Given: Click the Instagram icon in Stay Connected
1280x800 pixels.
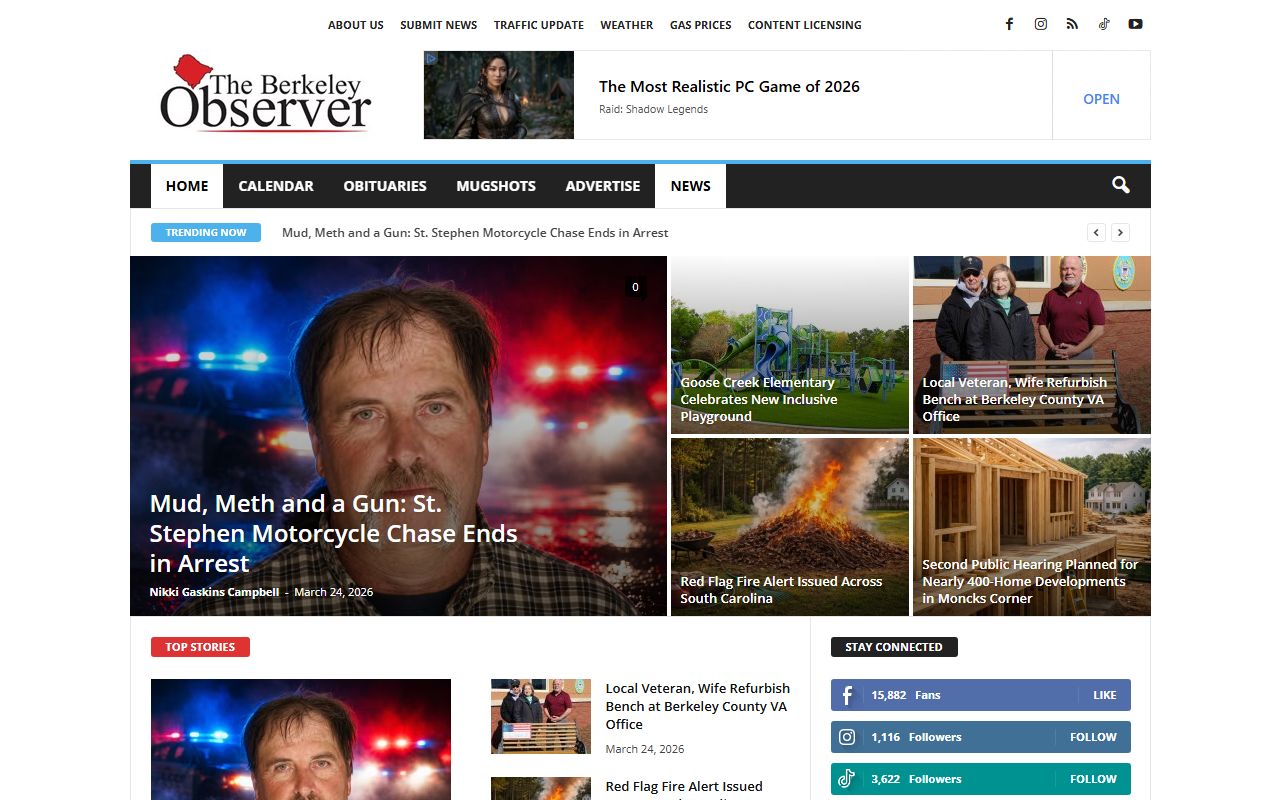Looking at the screenshot, I should tap(847, 737).
